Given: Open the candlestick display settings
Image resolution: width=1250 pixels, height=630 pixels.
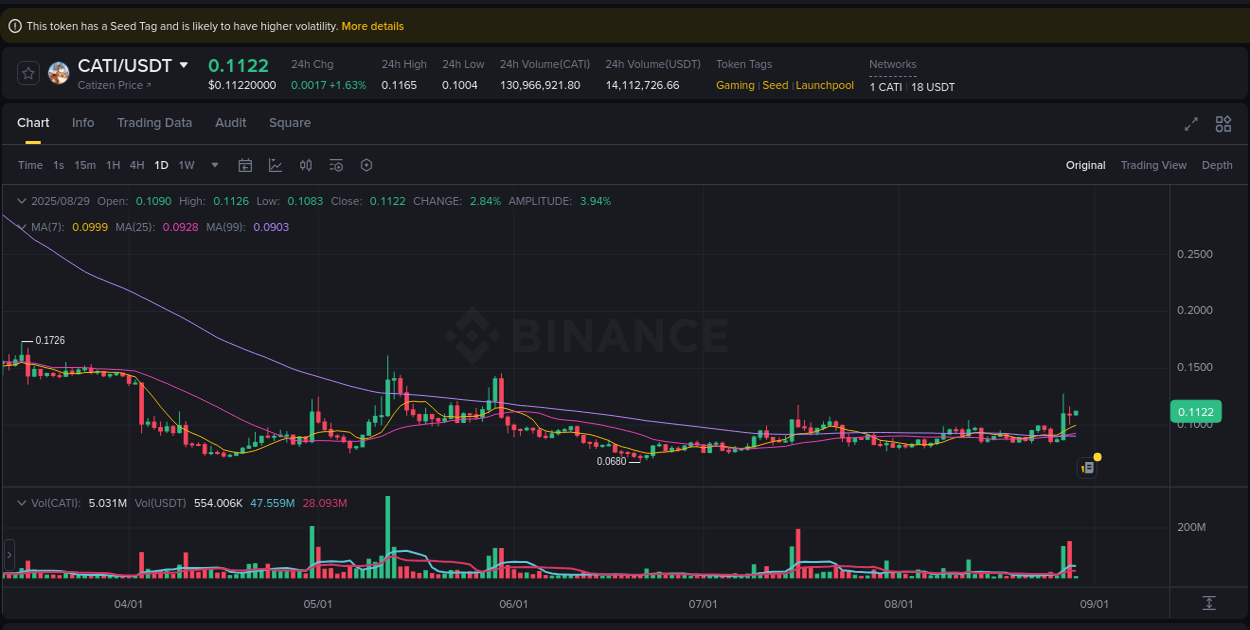Looking at the screenshot, I should click(306, 165).
